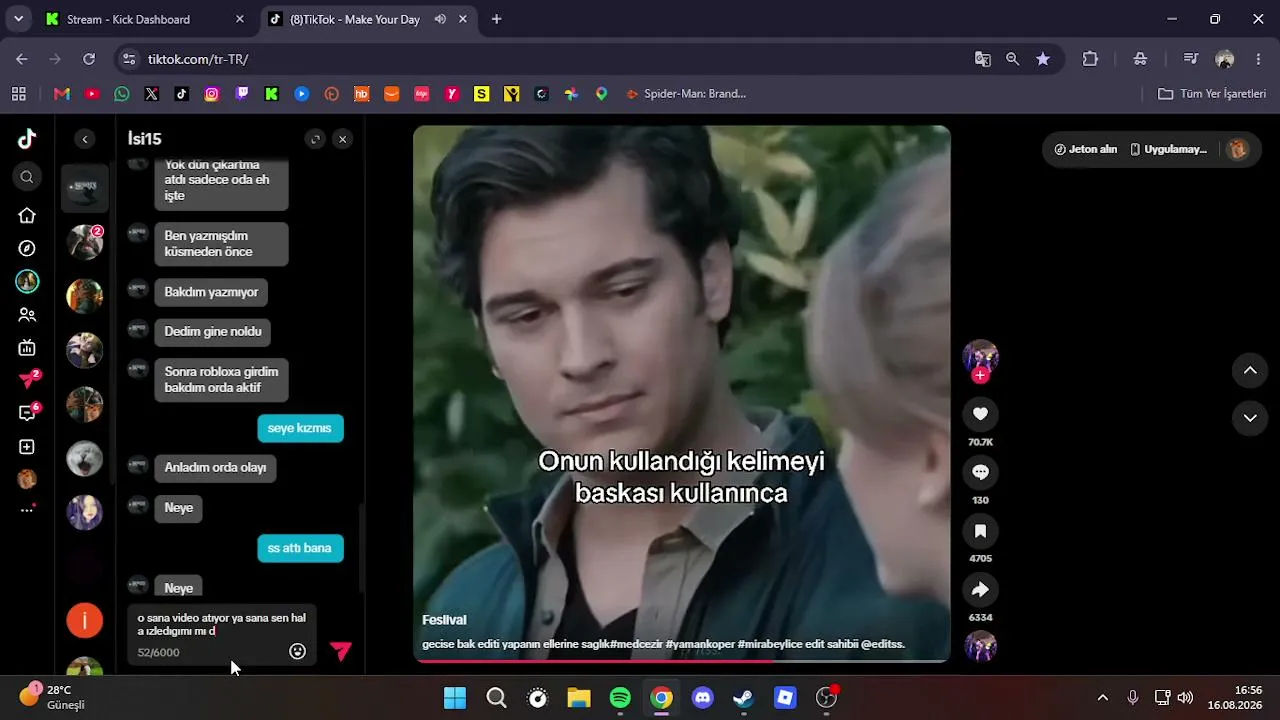The image size is (1280, 720).
Task: Expand the chat panel to full size
Action: [x=316, y=139]
